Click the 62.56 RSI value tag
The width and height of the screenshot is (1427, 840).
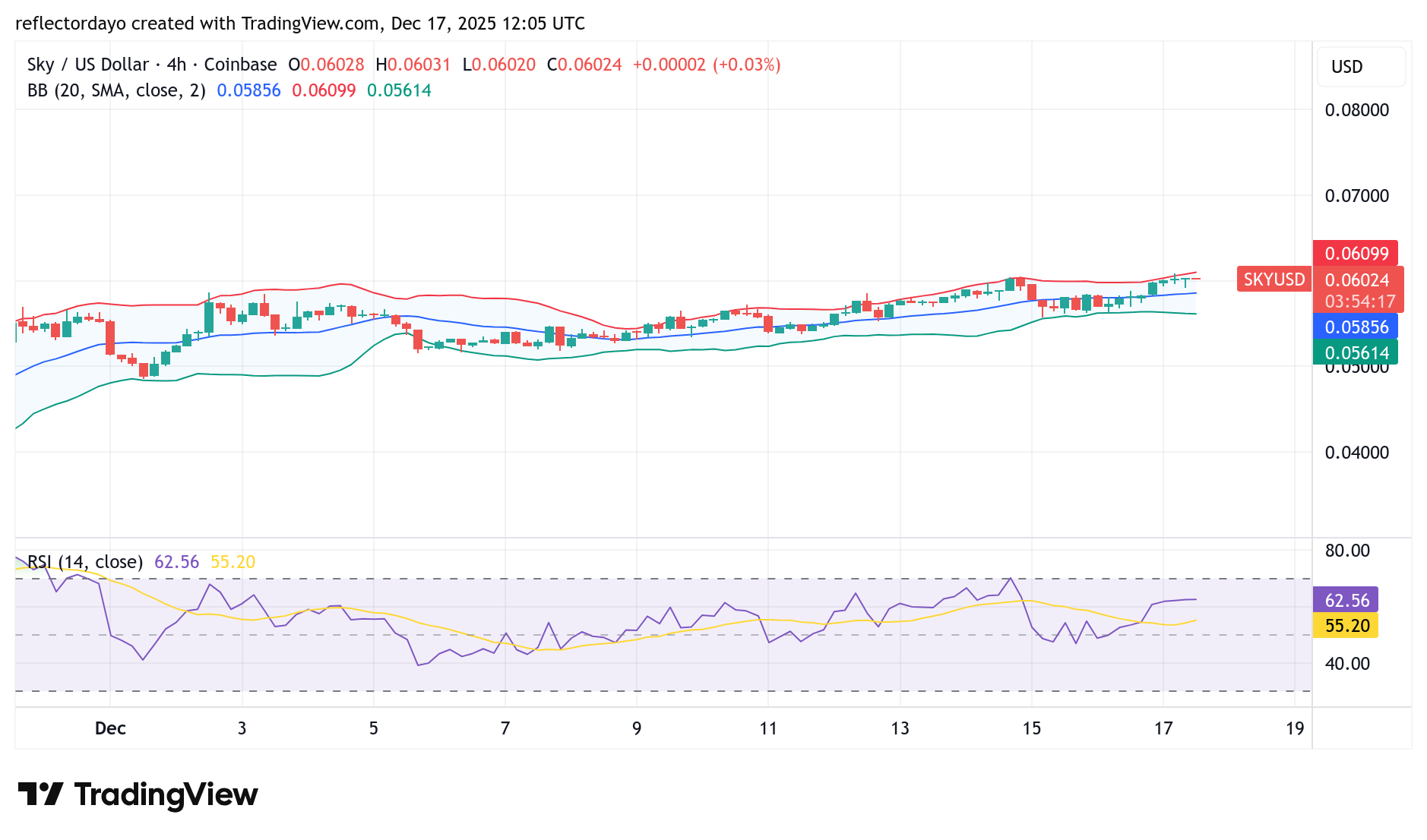pyautogui.click(x=1346, y=601)
